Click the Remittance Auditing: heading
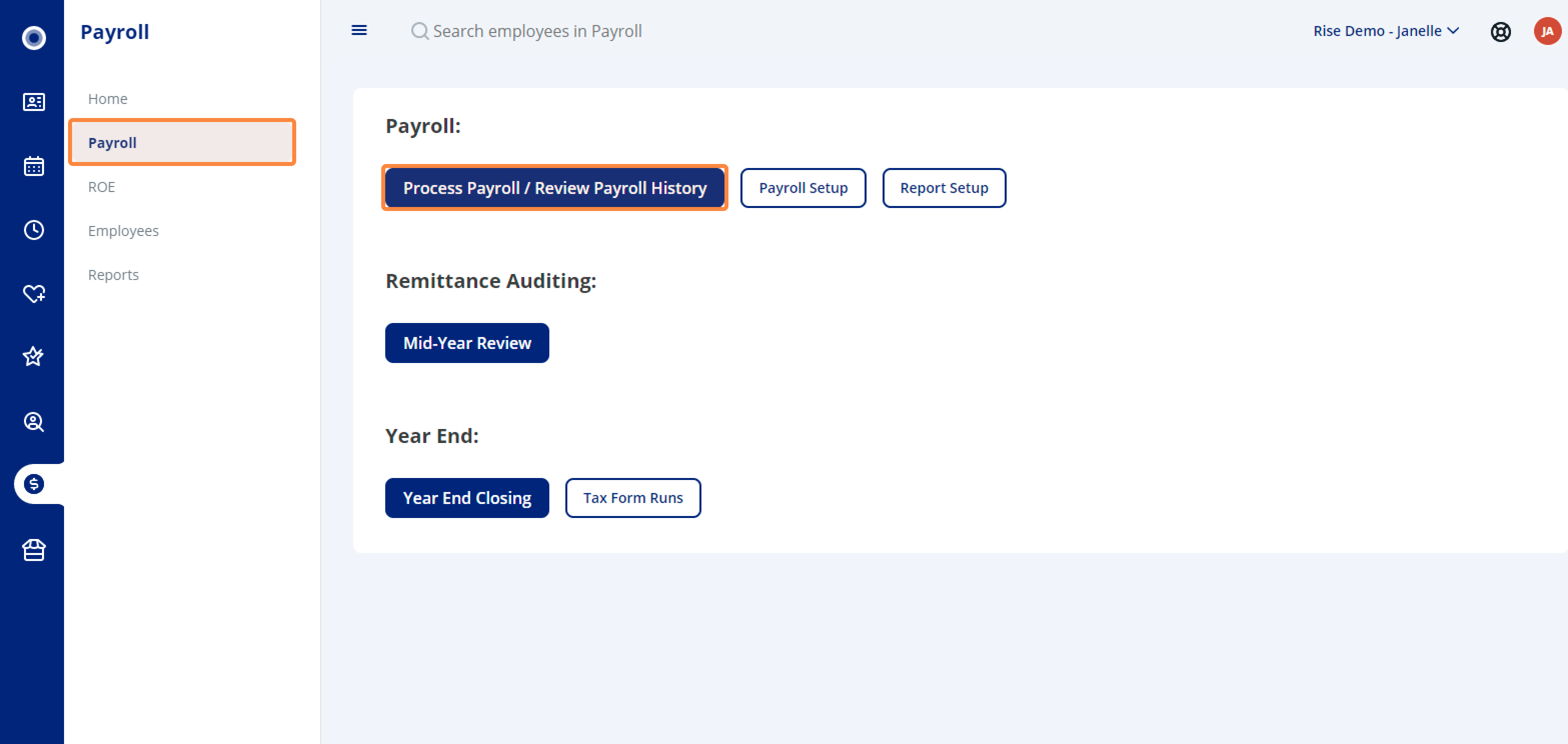1568x744 pixels. (x=491, y=281)
